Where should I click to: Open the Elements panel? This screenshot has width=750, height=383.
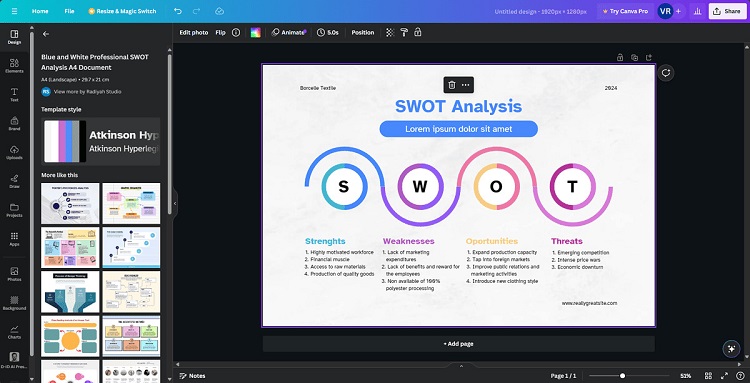coord(14,66)
